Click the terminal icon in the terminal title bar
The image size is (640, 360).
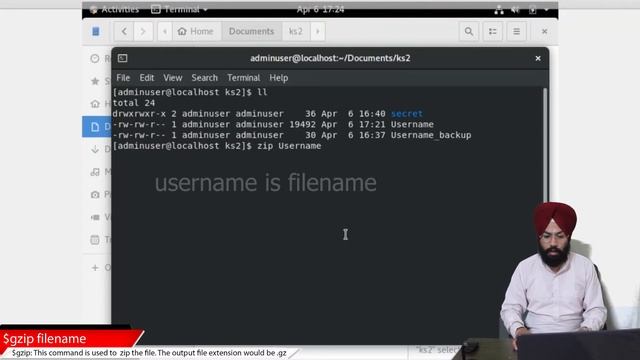(122, 58)
